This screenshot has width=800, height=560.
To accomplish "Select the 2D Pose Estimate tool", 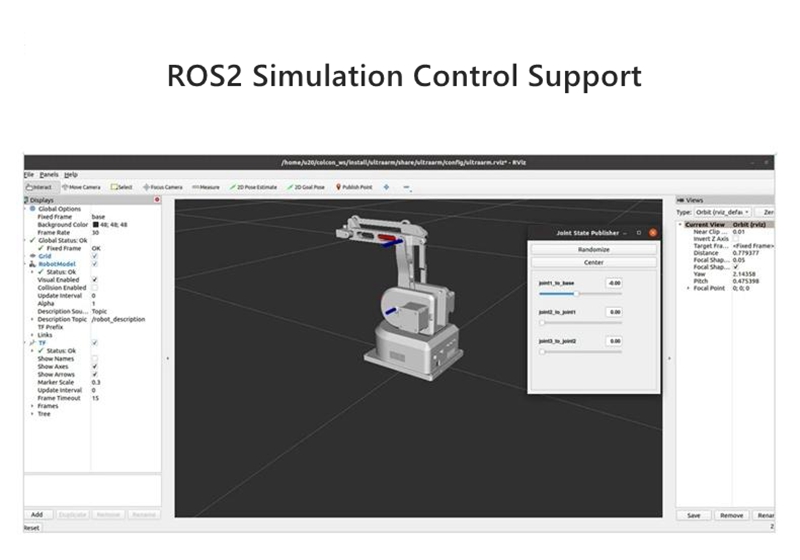I will click(x=253, y=187).
